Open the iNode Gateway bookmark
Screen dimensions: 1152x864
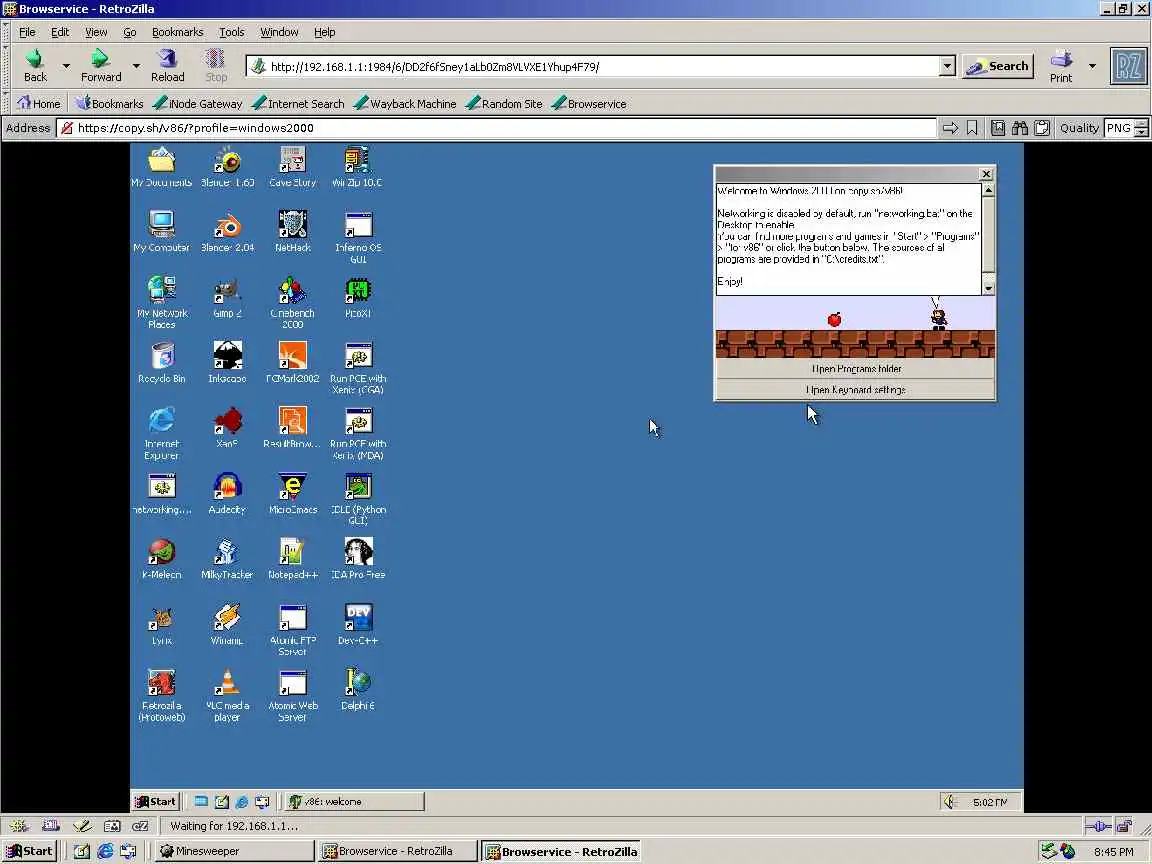198,104
